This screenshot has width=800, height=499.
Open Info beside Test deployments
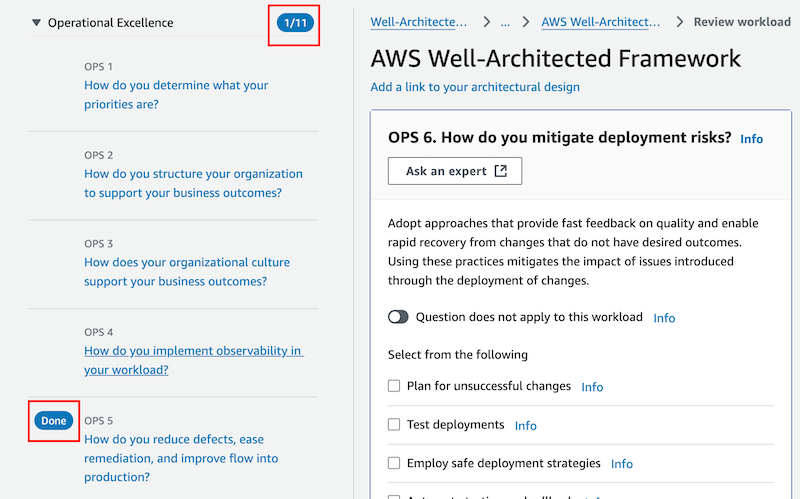click(526, 426)
